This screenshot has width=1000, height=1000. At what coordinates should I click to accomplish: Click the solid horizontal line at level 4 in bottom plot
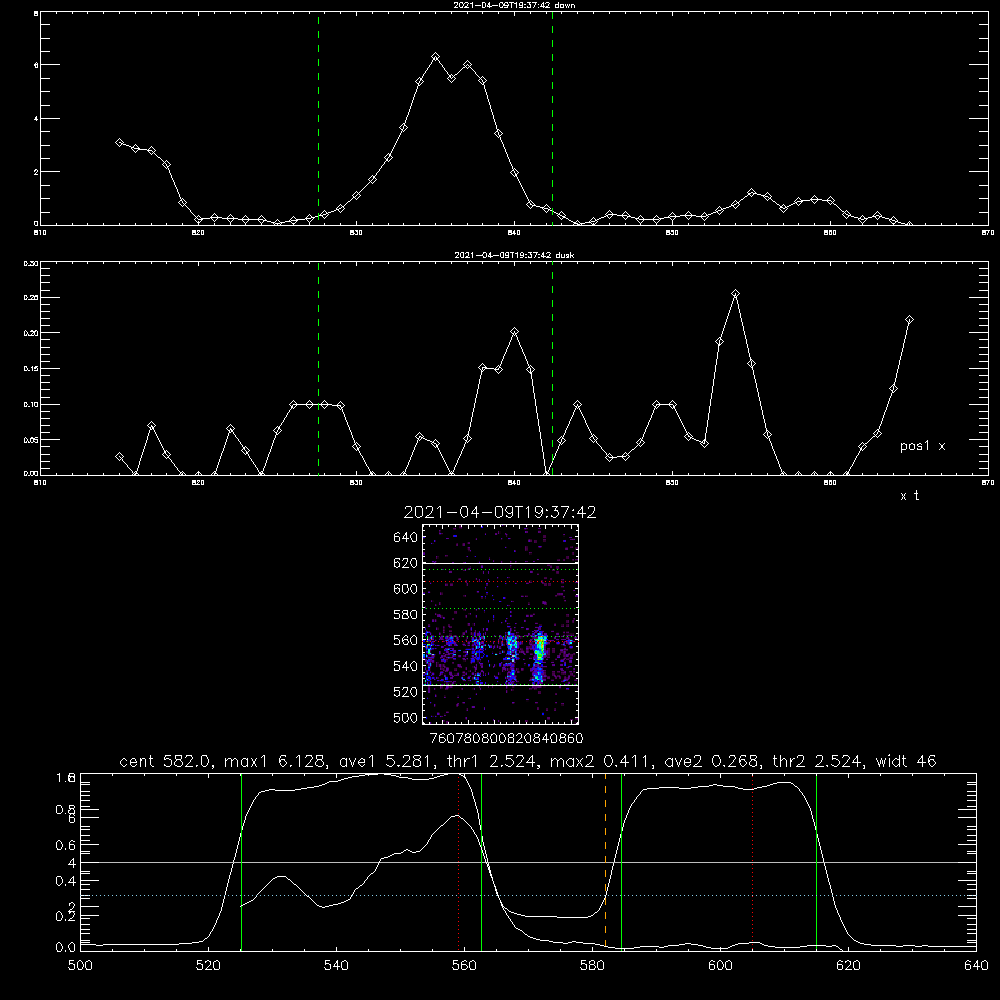point(528,862)
